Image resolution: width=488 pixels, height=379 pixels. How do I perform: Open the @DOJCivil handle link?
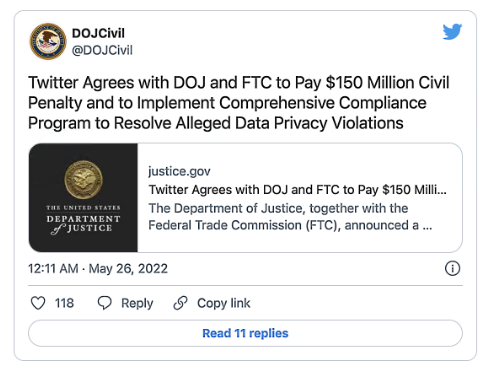[102, 50]
